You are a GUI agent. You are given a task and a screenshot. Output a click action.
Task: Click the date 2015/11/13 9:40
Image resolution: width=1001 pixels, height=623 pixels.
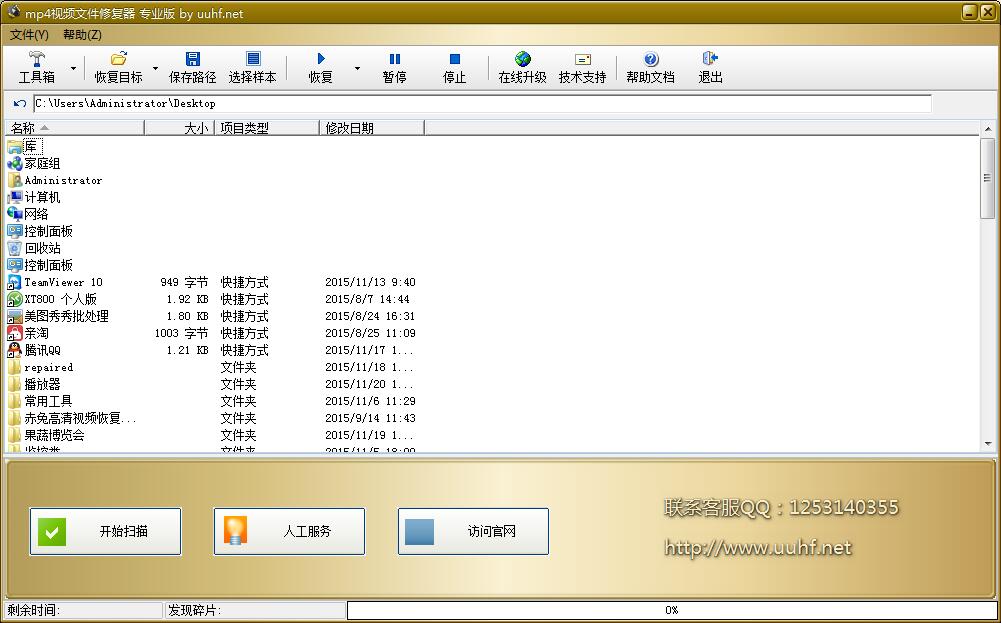pos(370,282)
